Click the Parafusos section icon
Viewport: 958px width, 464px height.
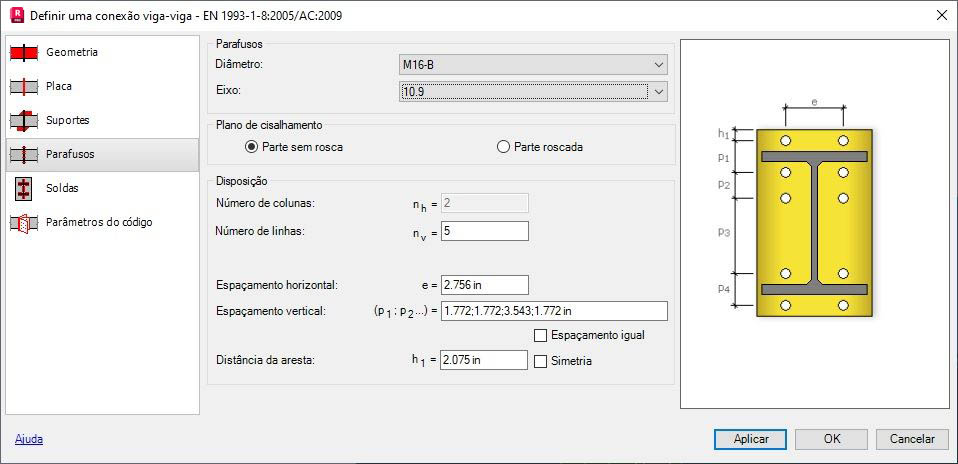pos(24,155)
